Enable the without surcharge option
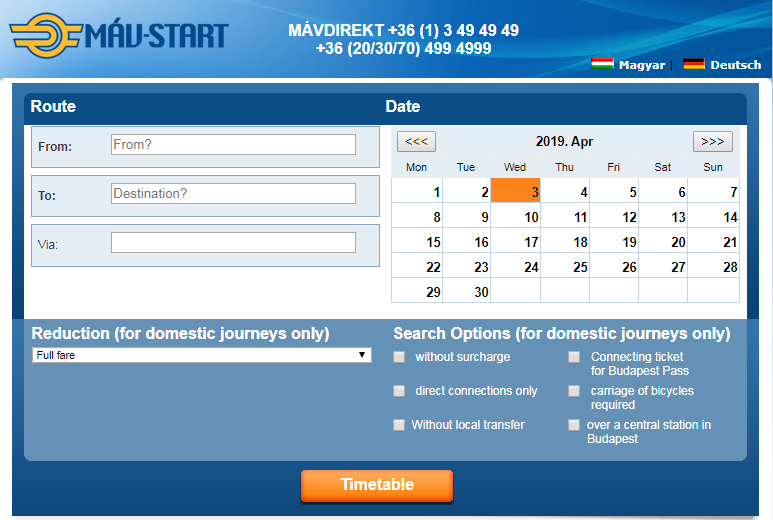The width and height of the screenshot is (773, 520). [x=400, y=357]
